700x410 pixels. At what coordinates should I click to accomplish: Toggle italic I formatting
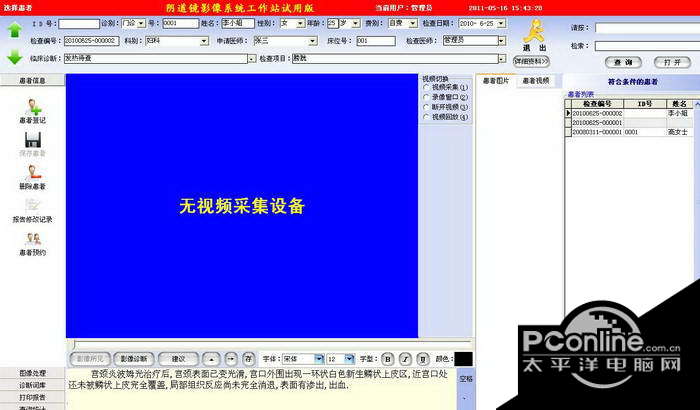tap(405, 359)
